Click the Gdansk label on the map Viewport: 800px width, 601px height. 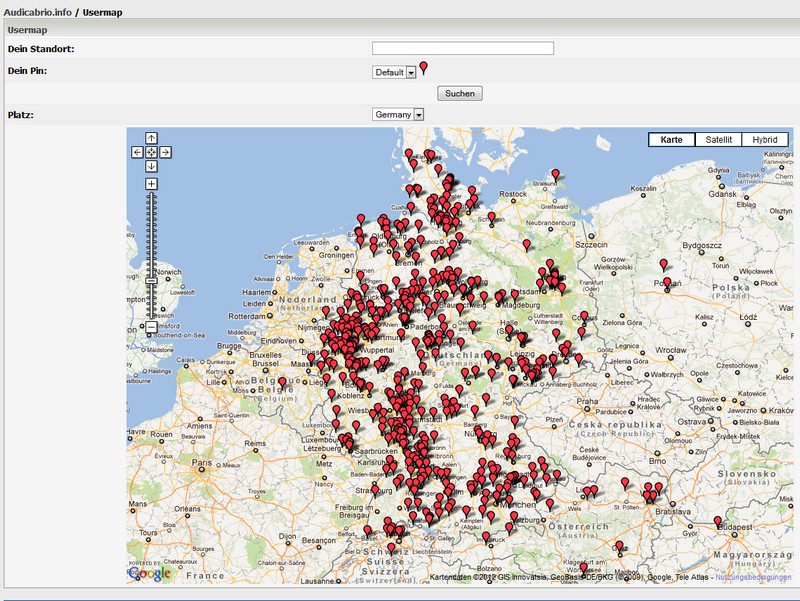722,194
